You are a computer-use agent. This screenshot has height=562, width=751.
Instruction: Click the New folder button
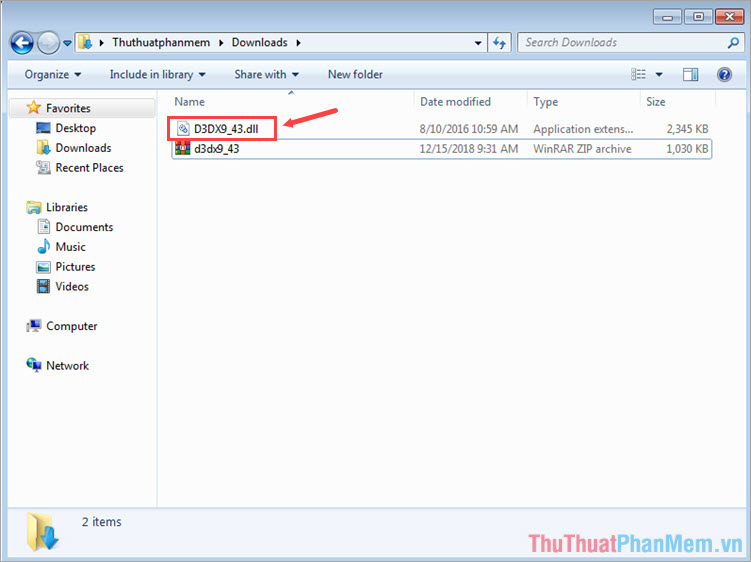[x=355, y=75]
